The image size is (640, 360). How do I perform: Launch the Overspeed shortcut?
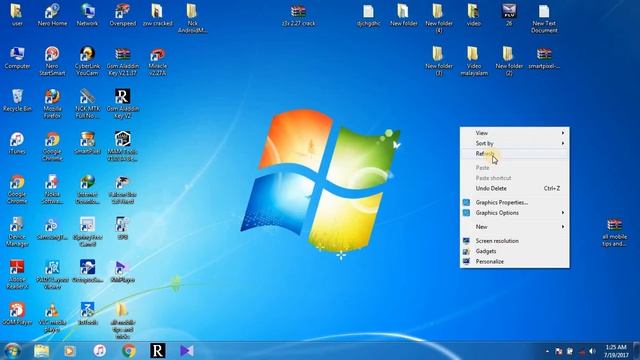click(x=122, y=15)
